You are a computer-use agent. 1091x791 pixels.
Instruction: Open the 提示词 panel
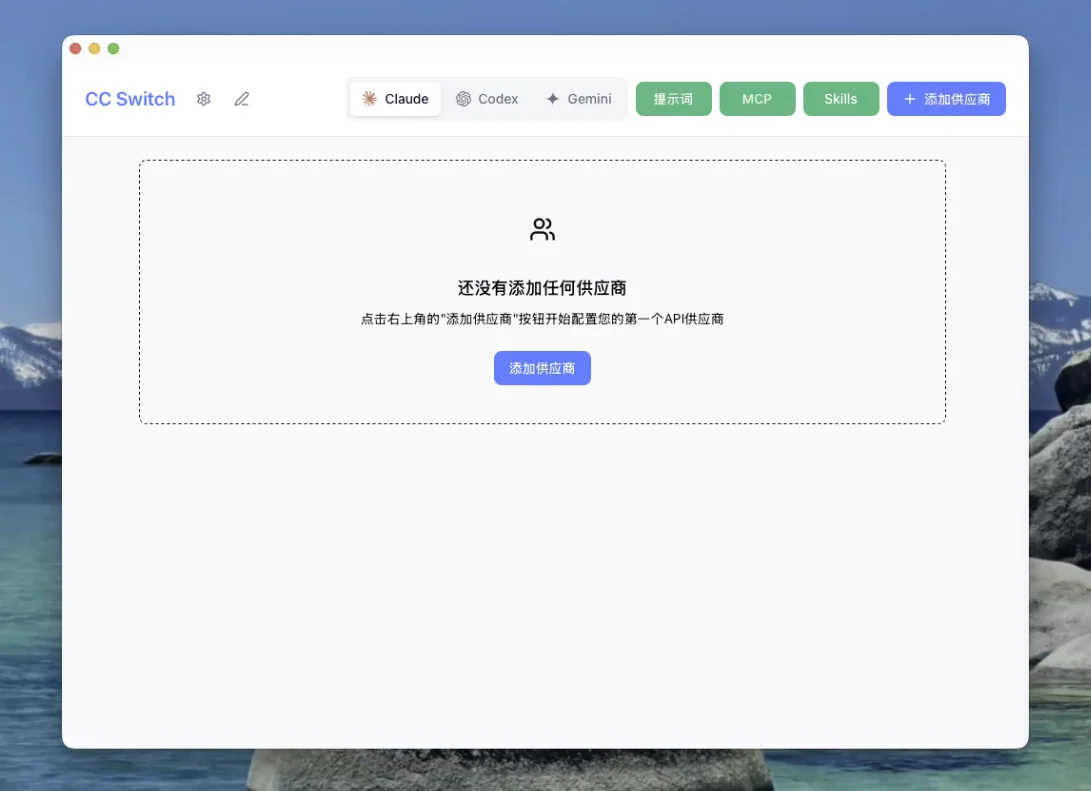tap(673, 98)
